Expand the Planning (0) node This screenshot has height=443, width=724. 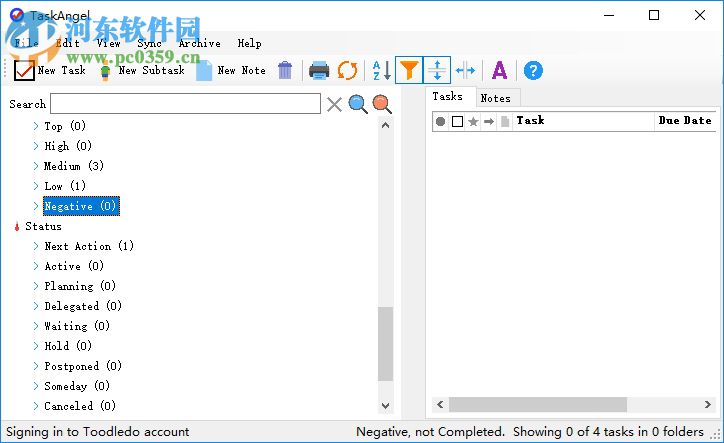pos(36,286)
